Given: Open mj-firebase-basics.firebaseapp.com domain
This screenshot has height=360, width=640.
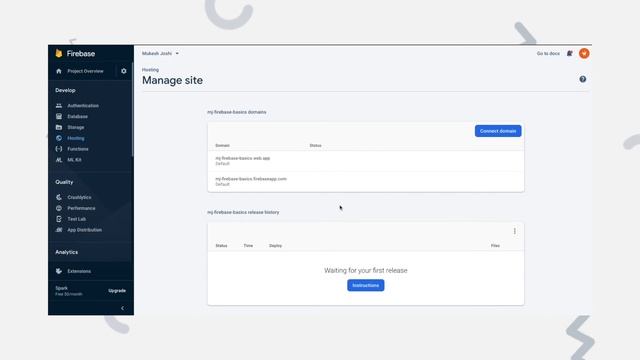Looking at the screenshot, I should click(251, 179).
